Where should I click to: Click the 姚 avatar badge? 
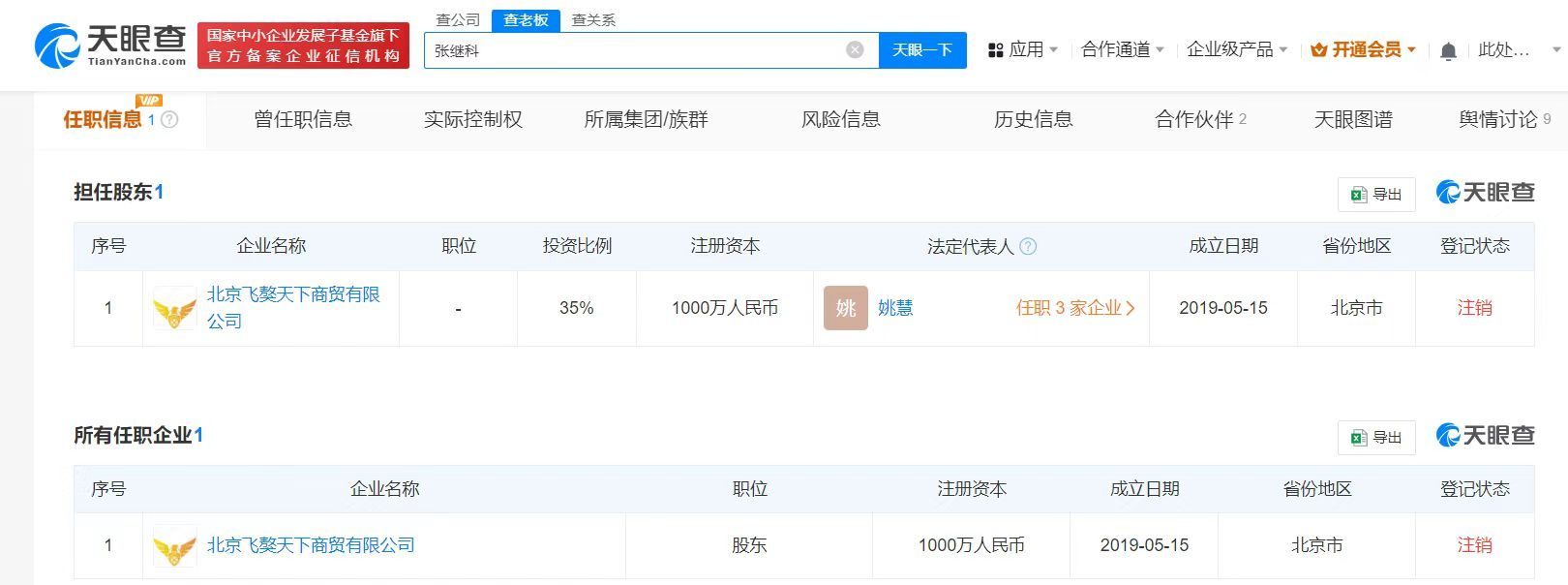point(845,308)
